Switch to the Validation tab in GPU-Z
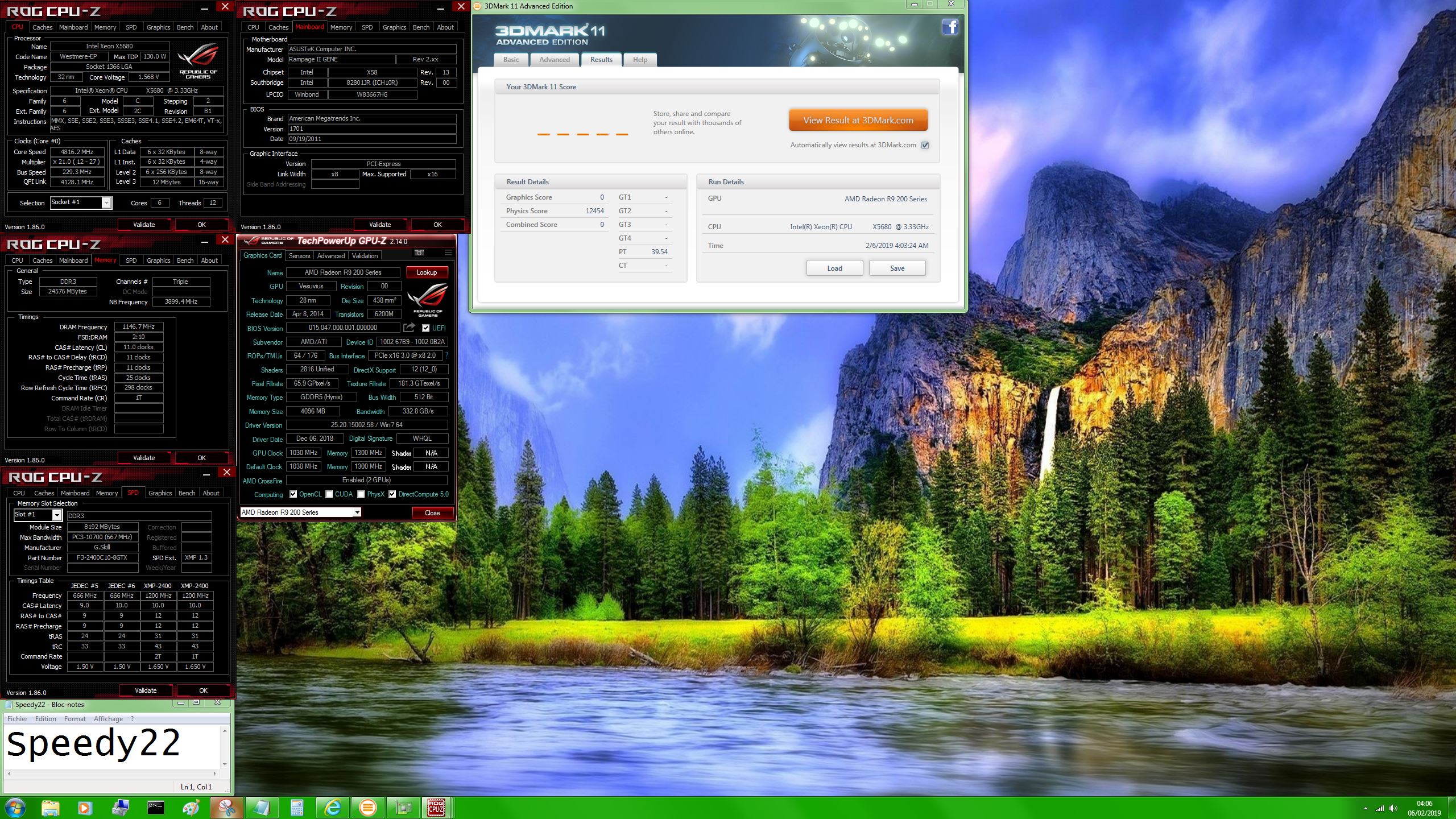Viewport: 1456px width, 819px height. [365, 256]
